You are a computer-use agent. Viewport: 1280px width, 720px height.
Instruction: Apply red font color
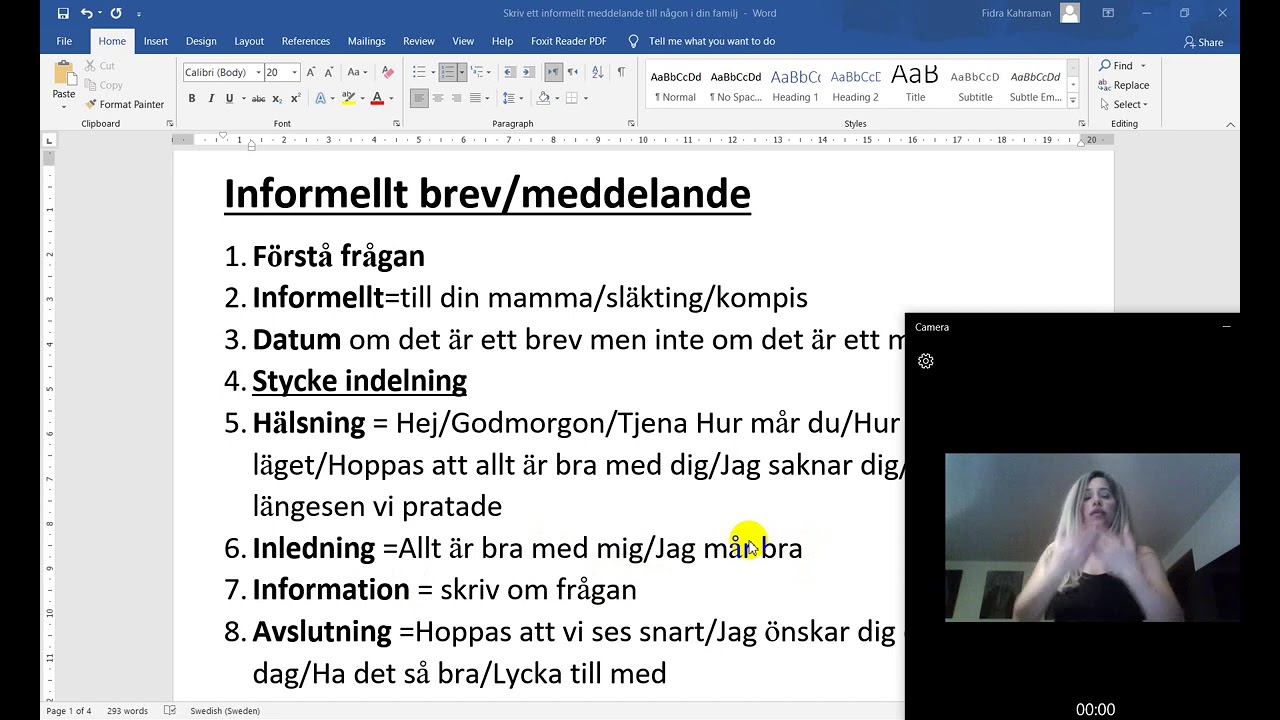tap(377, 98)
